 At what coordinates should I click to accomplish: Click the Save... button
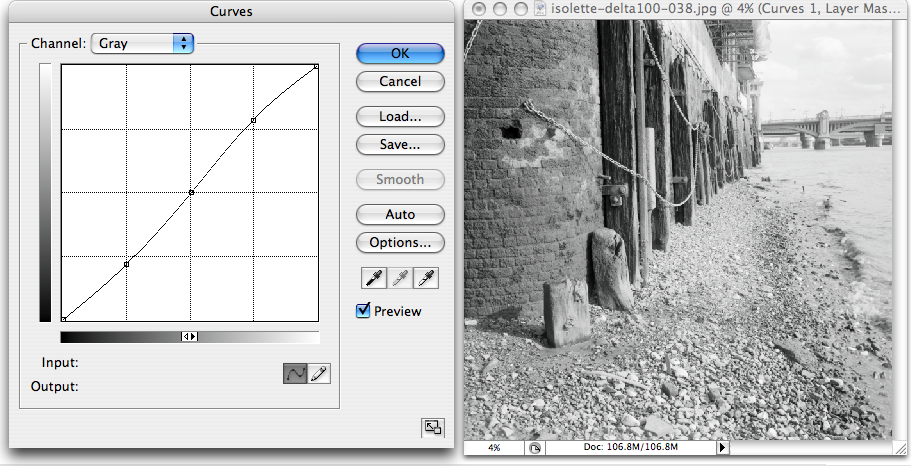coord(400,145)
